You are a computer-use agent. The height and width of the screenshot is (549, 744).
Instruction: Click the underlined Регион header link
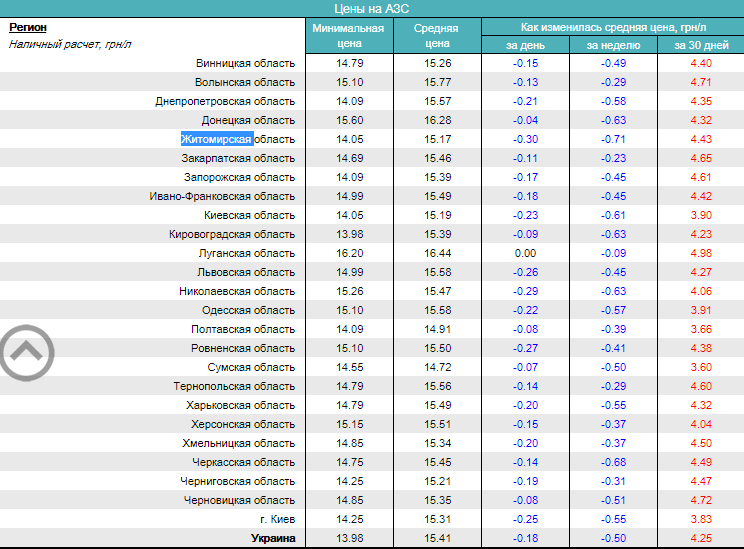[28, 28]
